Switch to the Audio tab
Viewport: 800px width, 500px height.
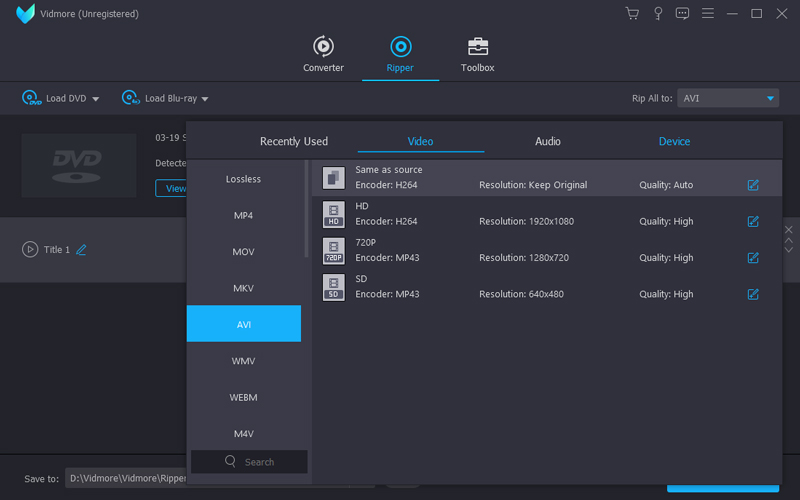pos(548,141)
